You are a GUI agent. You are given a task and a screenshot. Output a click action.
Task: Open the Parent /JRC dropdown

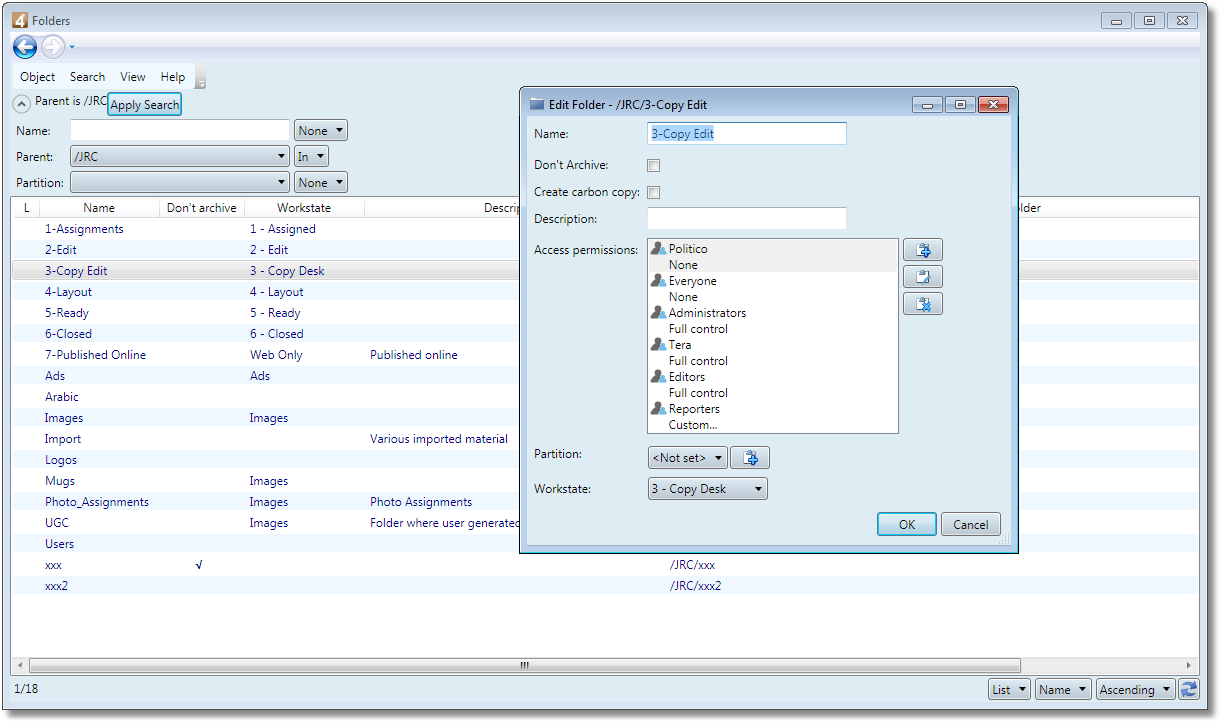pos(180,157)
